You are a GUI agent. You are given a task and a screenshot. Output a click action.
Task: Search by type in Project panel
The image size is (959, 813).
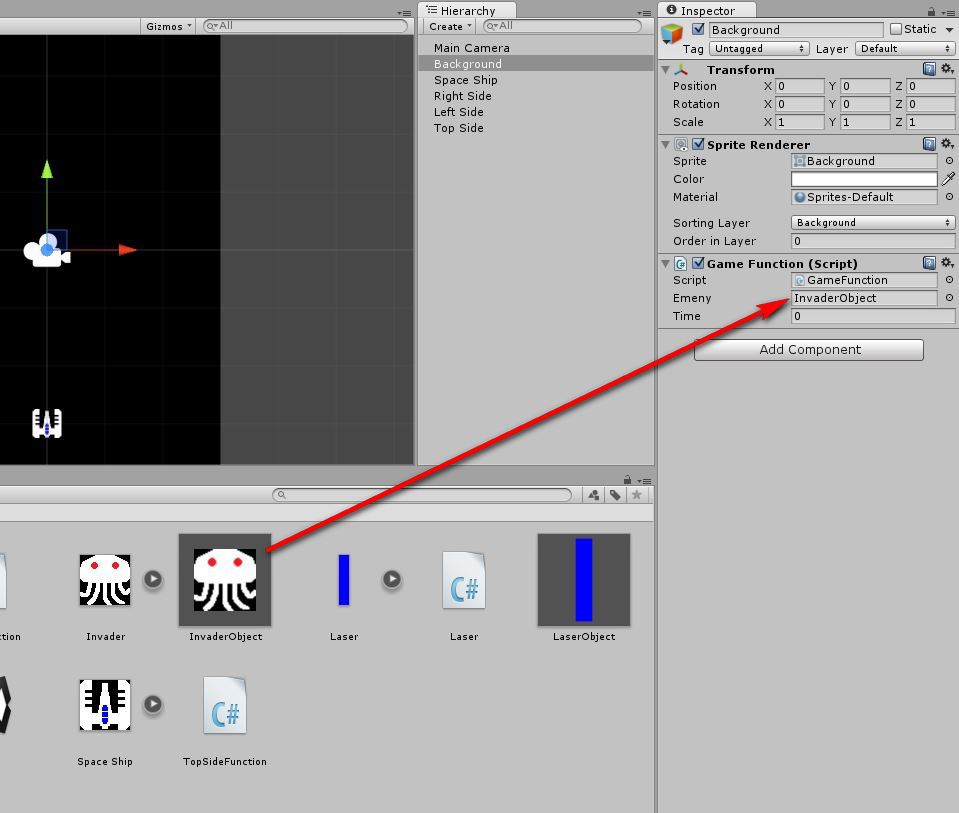click(x=594, y=495)
